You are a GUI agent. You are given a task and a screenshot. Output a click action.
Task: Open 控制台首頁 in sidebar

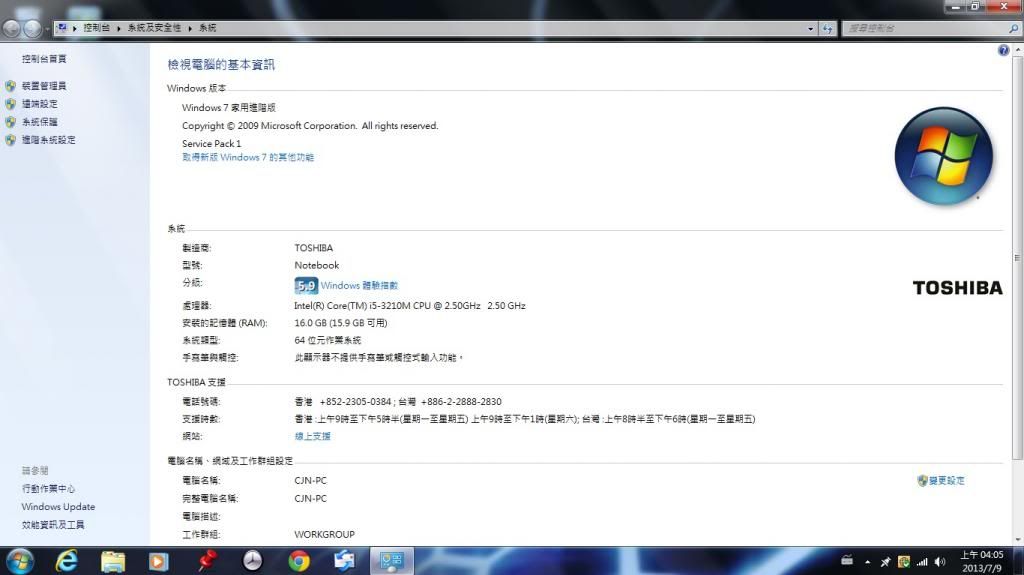(44, 59)
